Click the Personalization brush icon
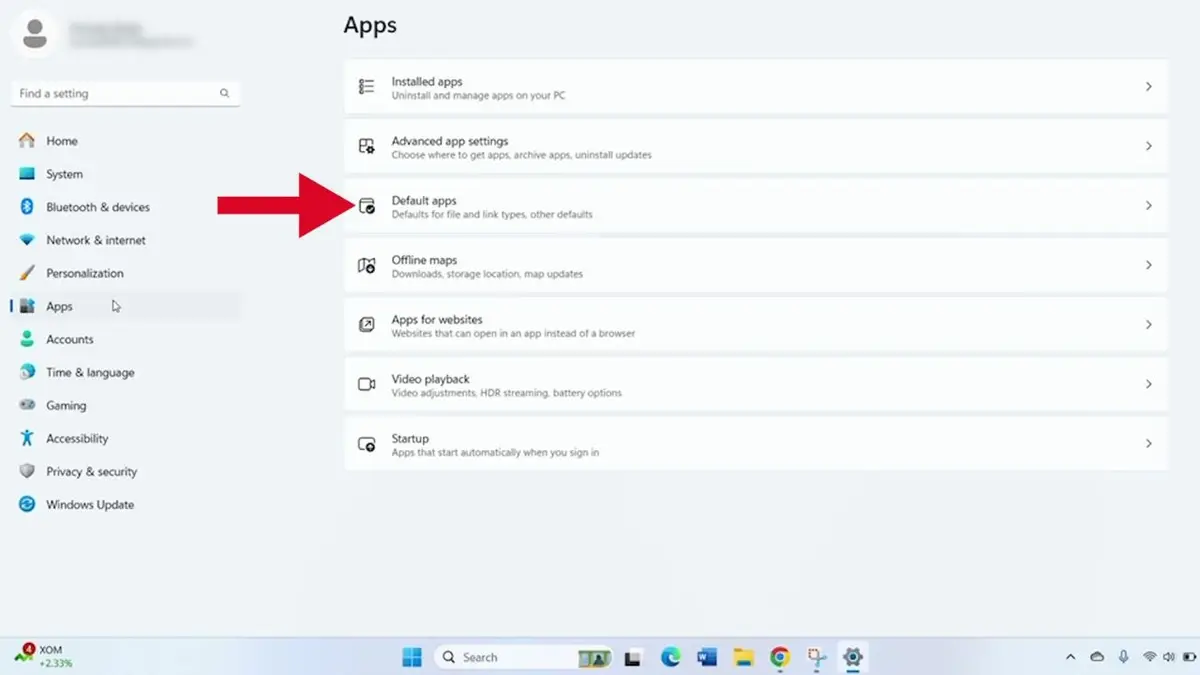 pos(27,273)
